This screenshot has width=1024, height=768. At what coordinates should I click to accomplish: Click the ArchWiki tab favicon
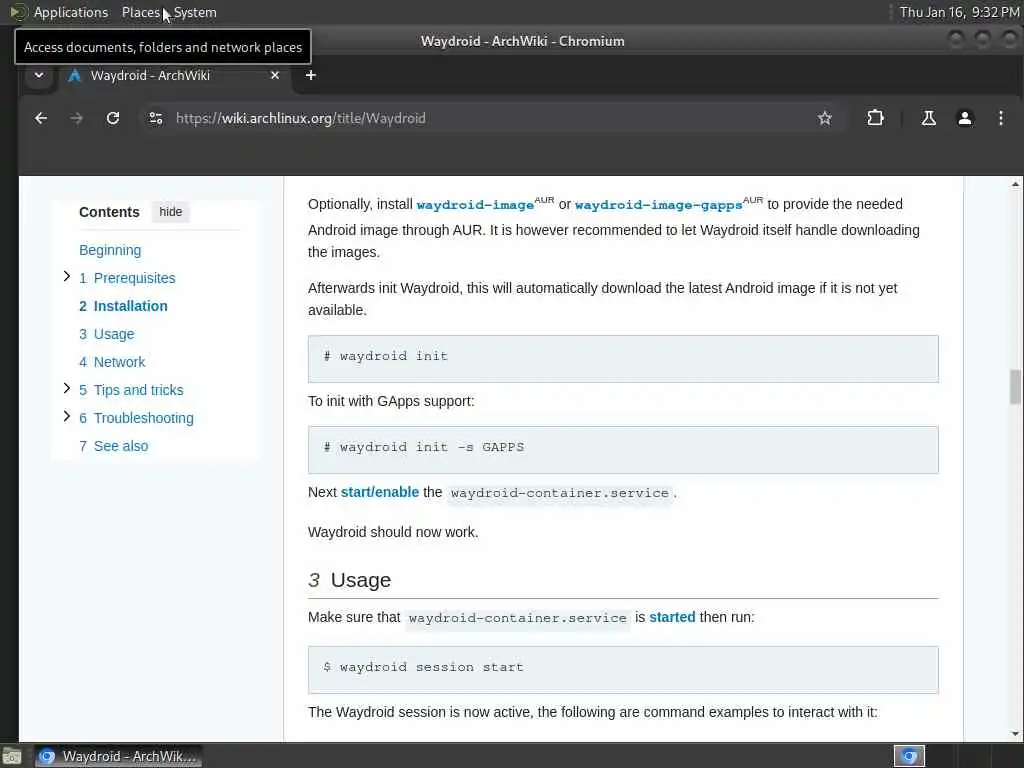pos(74,76)
